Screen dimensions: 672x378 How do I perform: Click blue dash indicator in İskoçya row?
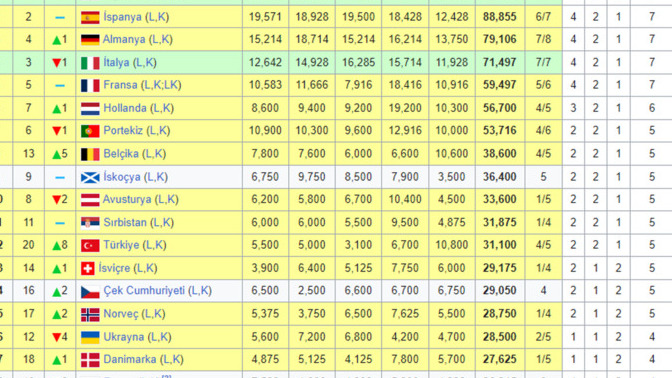[x=60, y=177]
